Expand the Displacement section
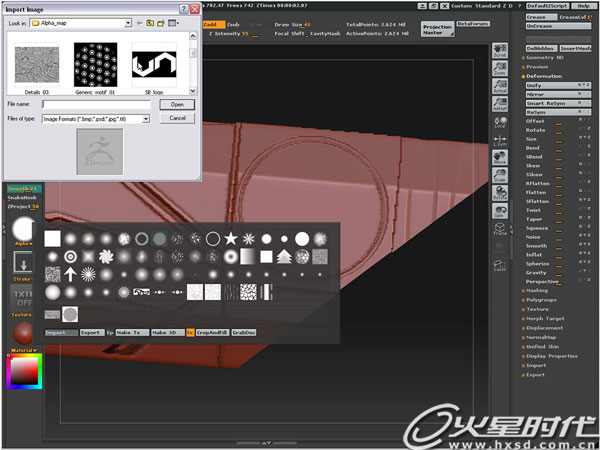The width and height of the screenshot is (600, 450). [544, 328]
